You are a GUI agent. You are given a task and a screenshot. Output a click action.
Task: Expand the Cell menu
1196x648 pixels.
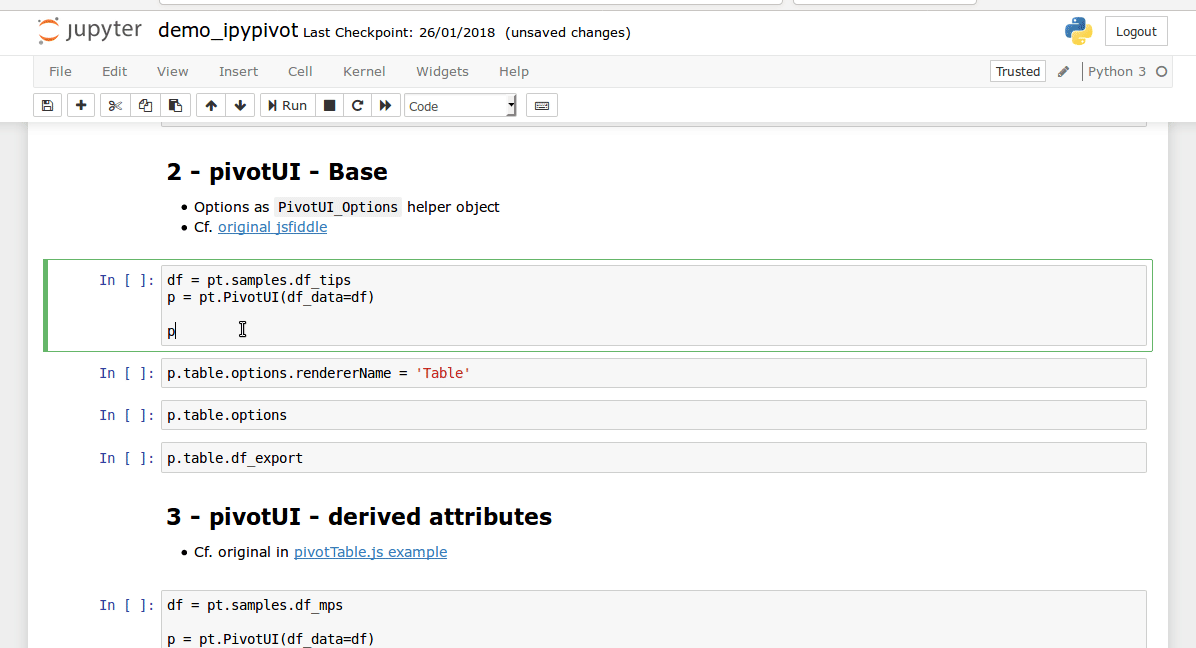point(300,71)
